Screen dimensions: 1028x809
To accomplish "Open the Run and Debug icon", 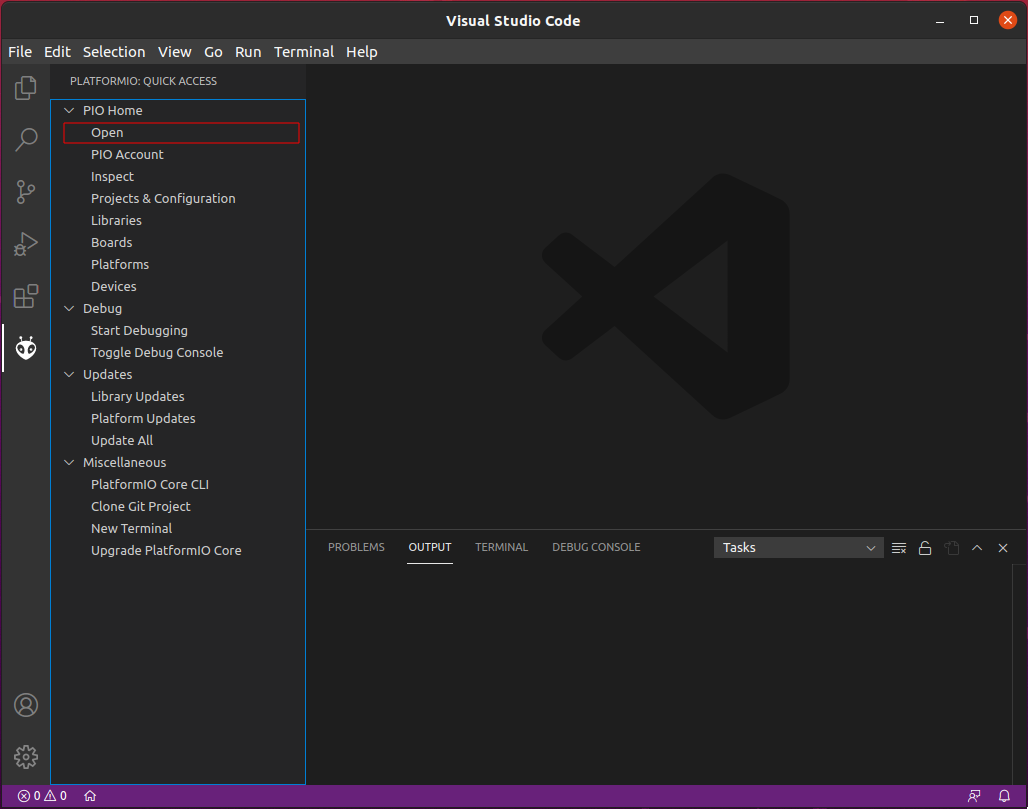I will click(26, 244).
